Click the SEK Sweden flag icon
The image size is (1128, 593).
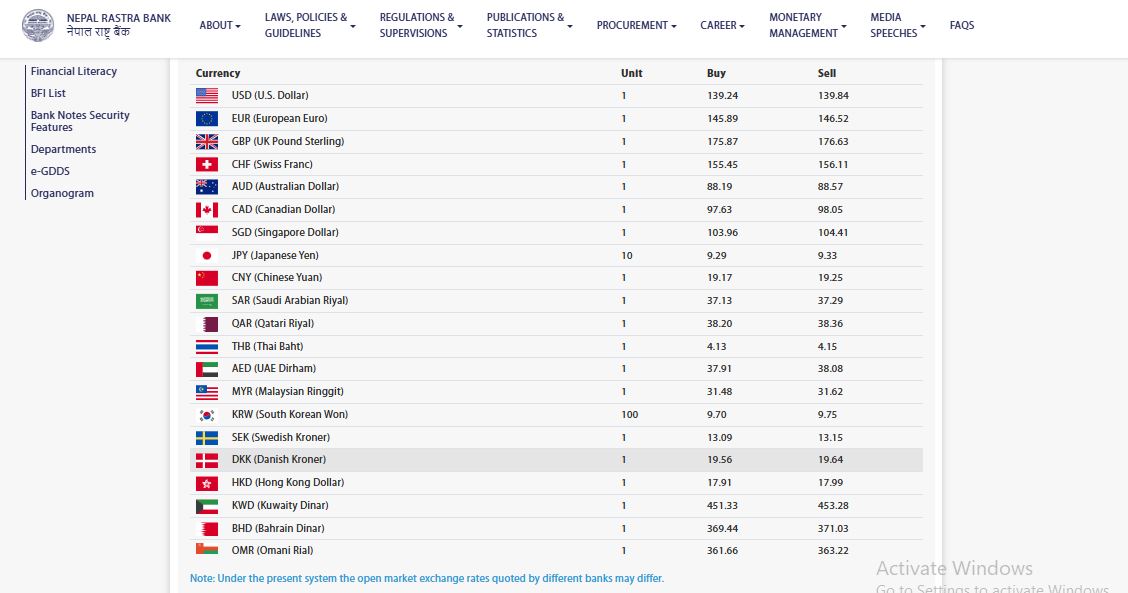click(206, 438)
